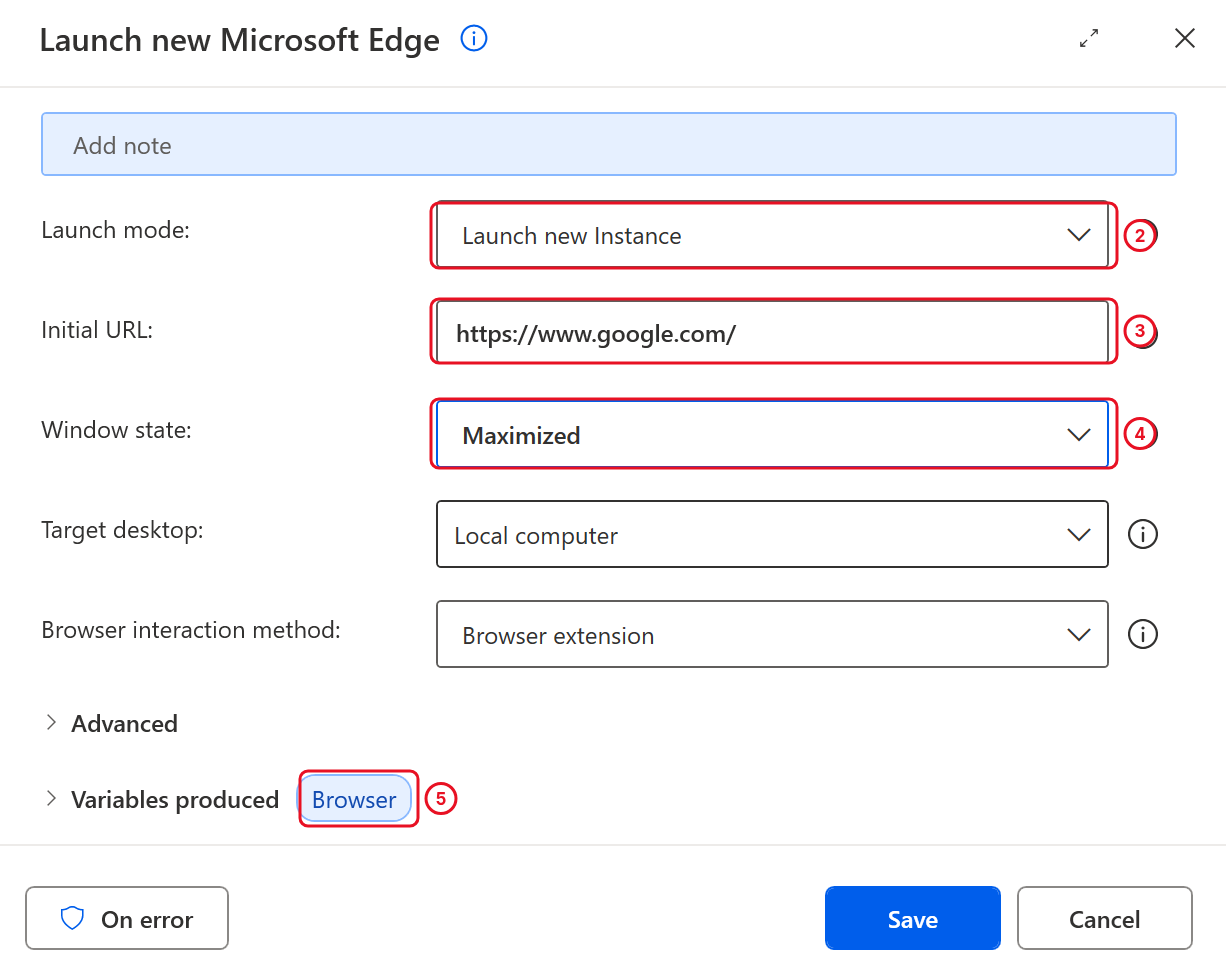1226x962 pixels.
Task: Close the Launch new Microsoft Edge dialog
Action: 1185,39
